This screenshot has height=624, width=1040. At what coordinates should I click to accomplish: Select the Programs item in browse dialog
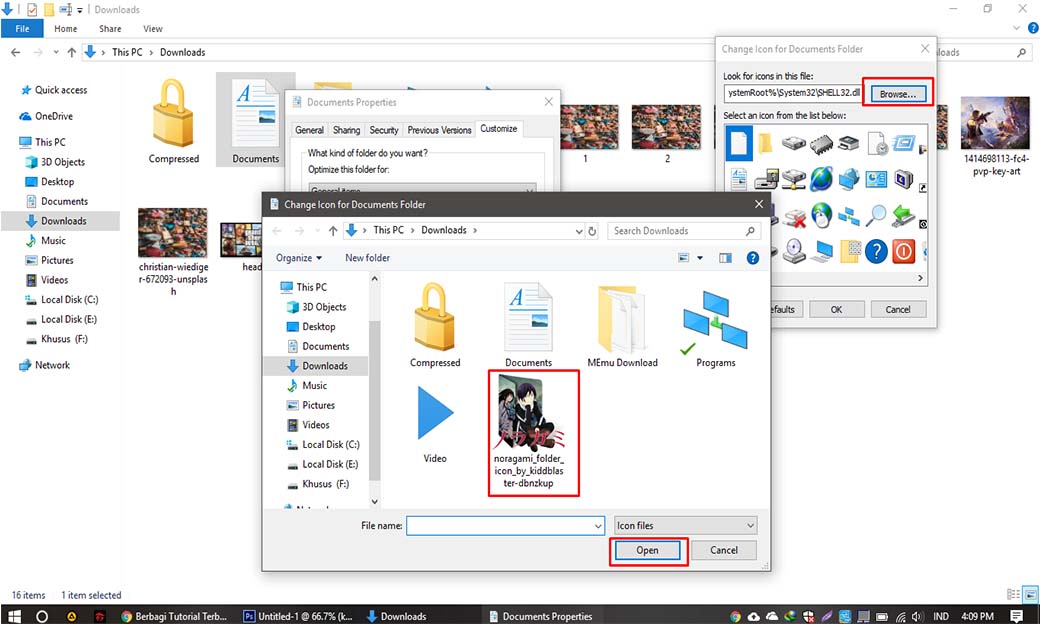pyautogui.click(x=716, y=328)
